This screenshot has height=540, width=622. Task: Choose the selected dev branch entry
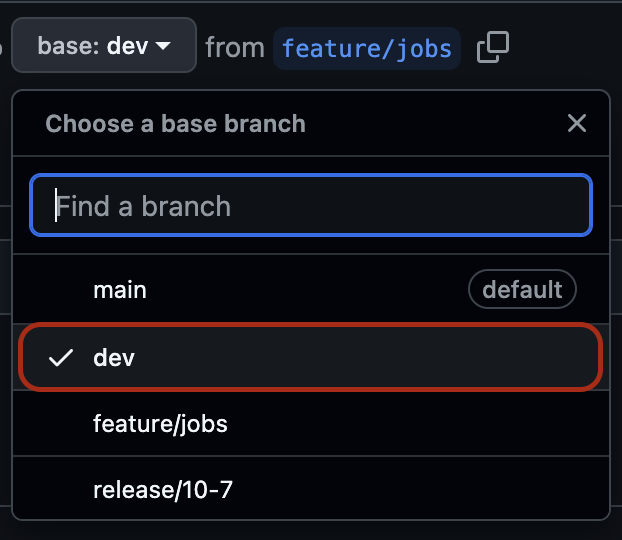310,357
